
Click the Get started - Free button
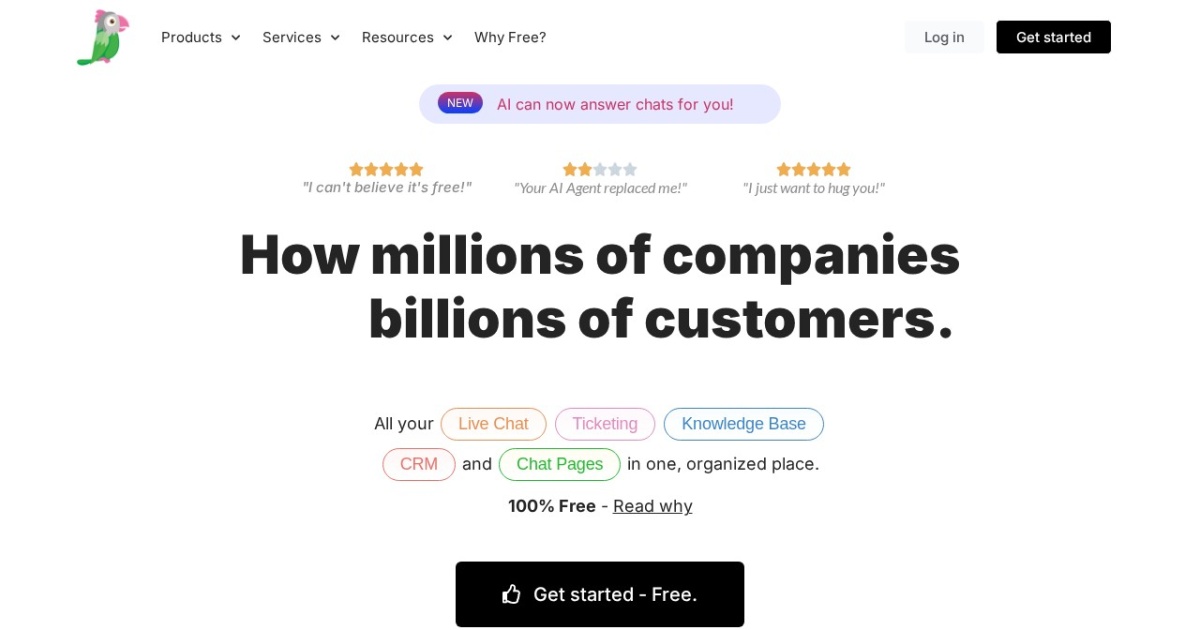pyautogui.click(x=600, y=593)
